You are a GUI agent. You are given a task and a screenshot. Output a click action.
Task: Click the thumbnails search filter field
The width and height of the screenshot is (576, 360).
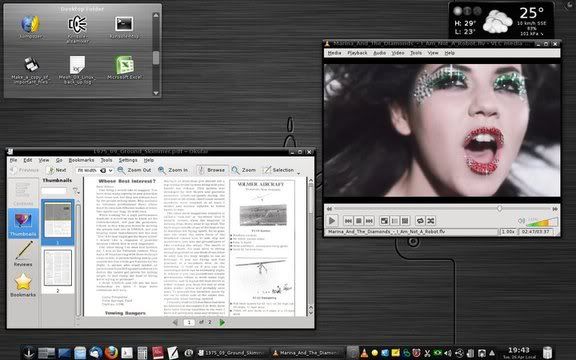[54, 191]
